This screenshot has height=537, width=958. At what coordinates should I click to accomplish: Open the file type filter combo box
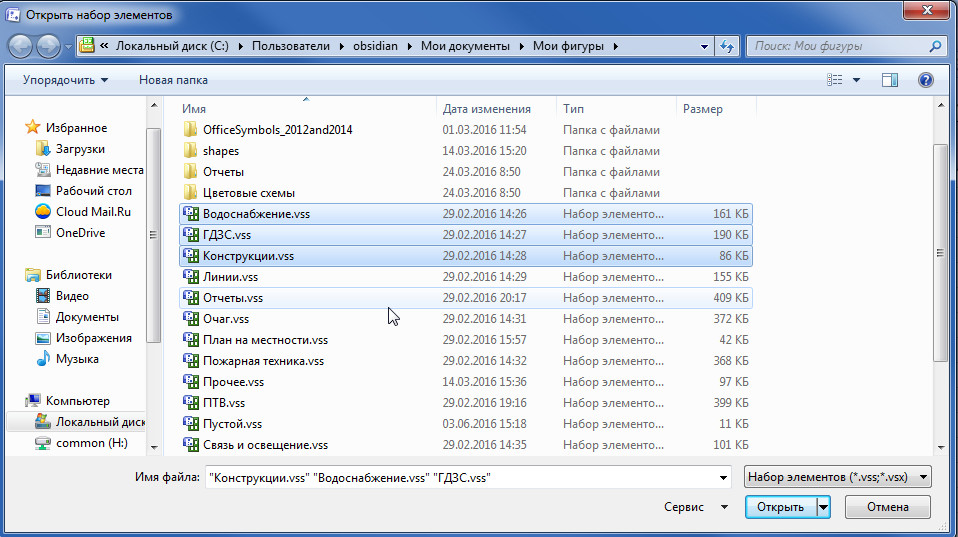tap(837, 477)
